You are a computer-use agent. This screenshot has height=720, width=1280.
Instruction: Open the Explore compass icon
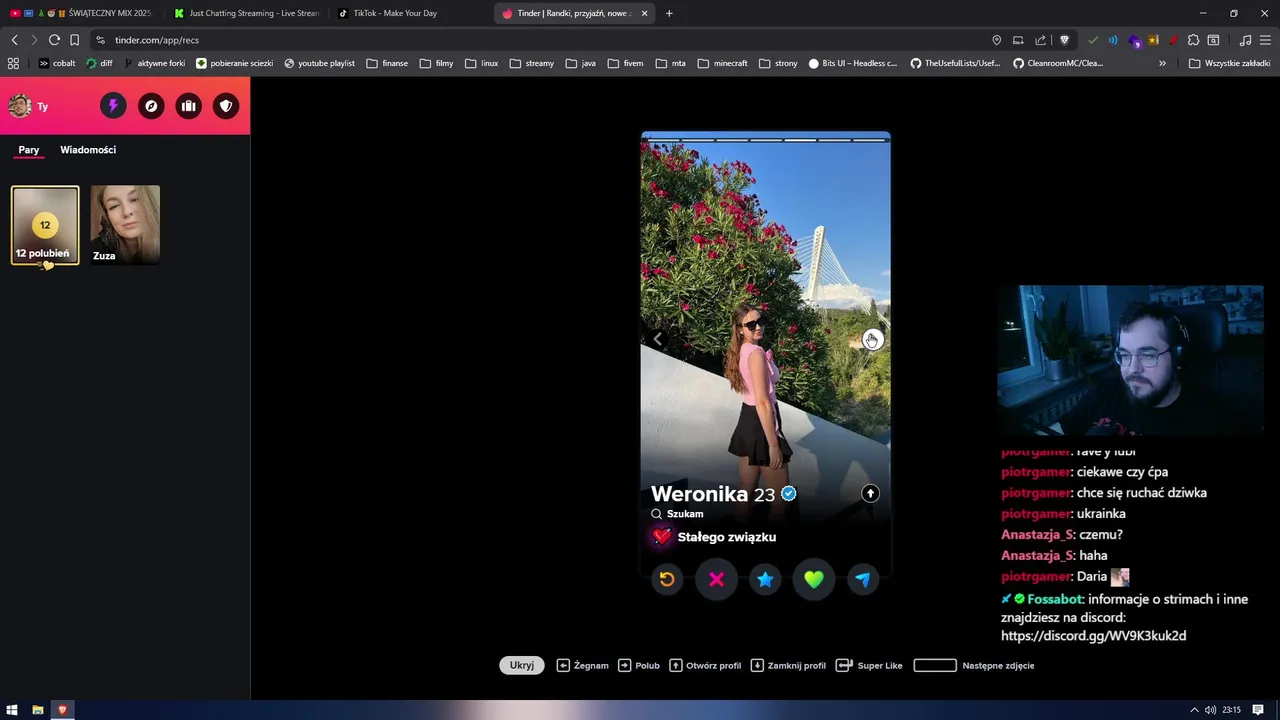tap(151, 106)
